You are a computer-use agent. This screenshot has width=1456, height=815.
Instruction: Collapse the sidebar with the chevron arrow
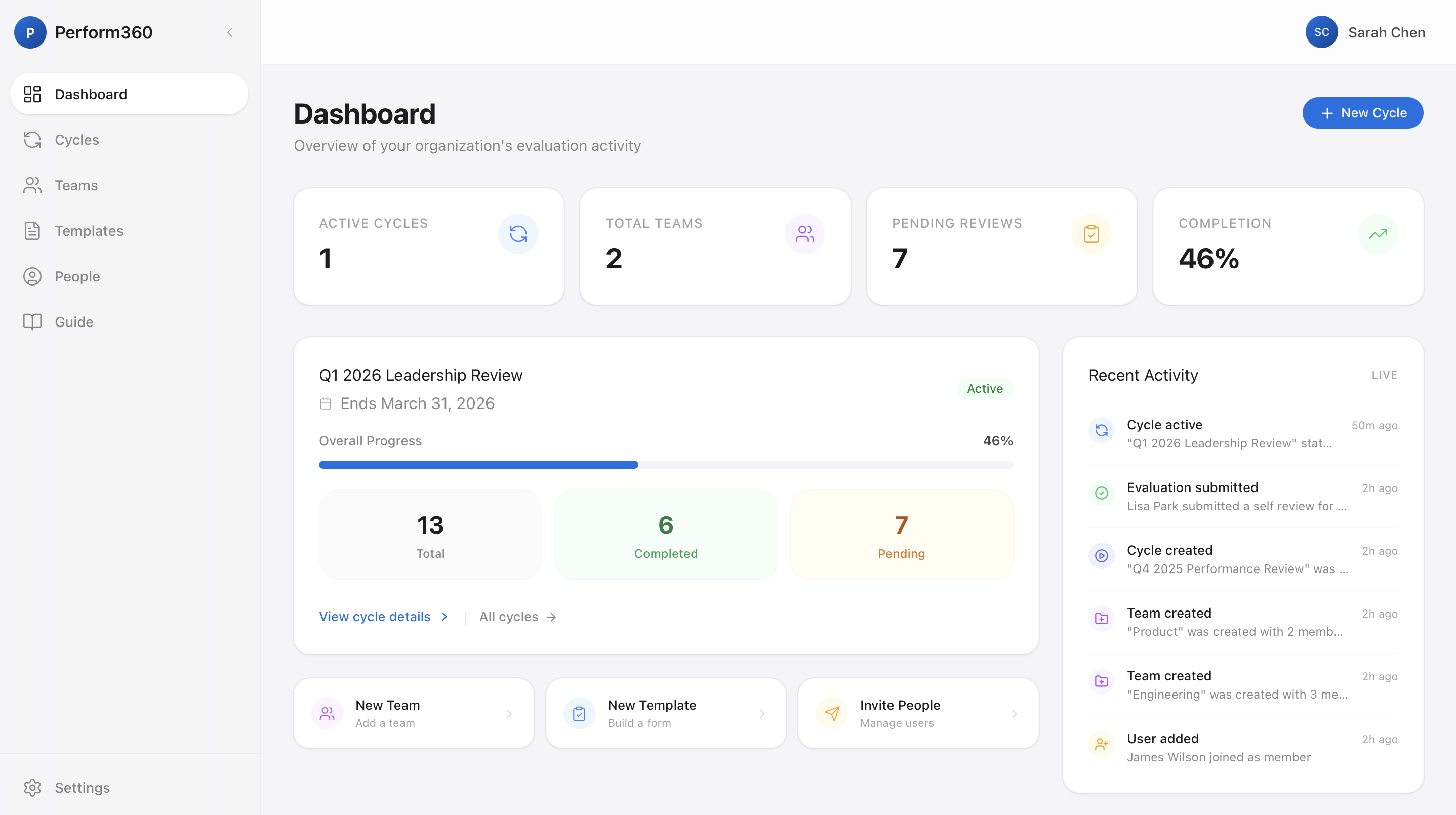click(x=230, y=32)
